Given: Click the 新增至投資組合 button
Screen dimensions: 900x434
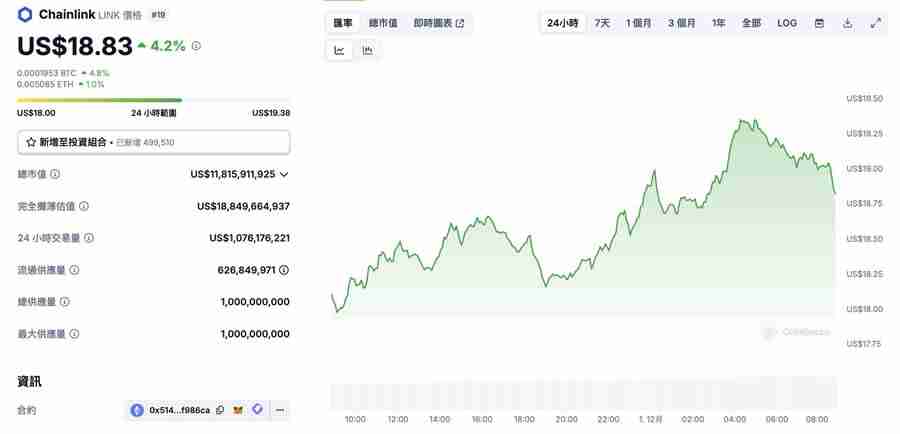Looking at the screenshot, I should [154, 143].
